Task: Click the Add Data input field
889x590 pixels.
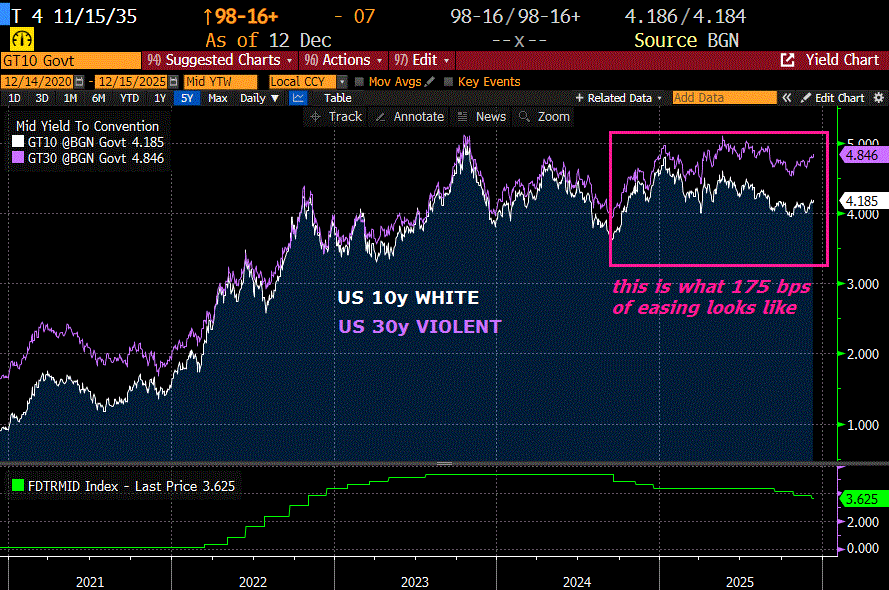Action: pos(724,98)
